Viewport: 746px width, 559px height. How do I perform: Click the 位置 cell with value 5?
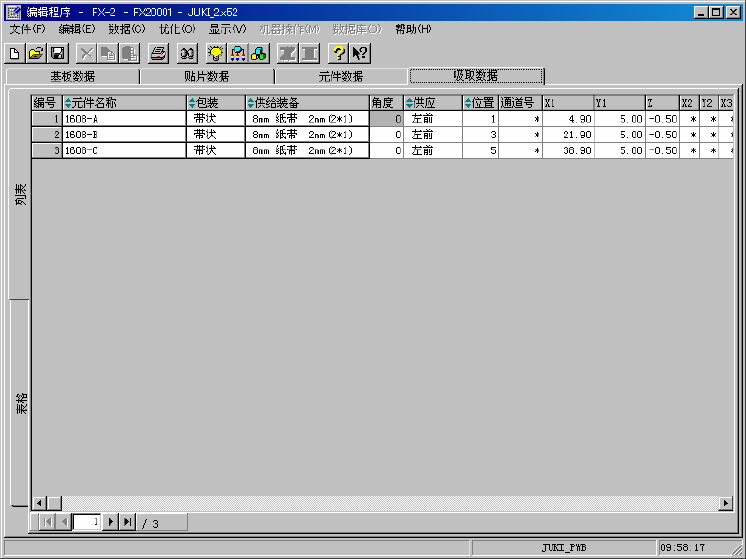pos(481,150)
